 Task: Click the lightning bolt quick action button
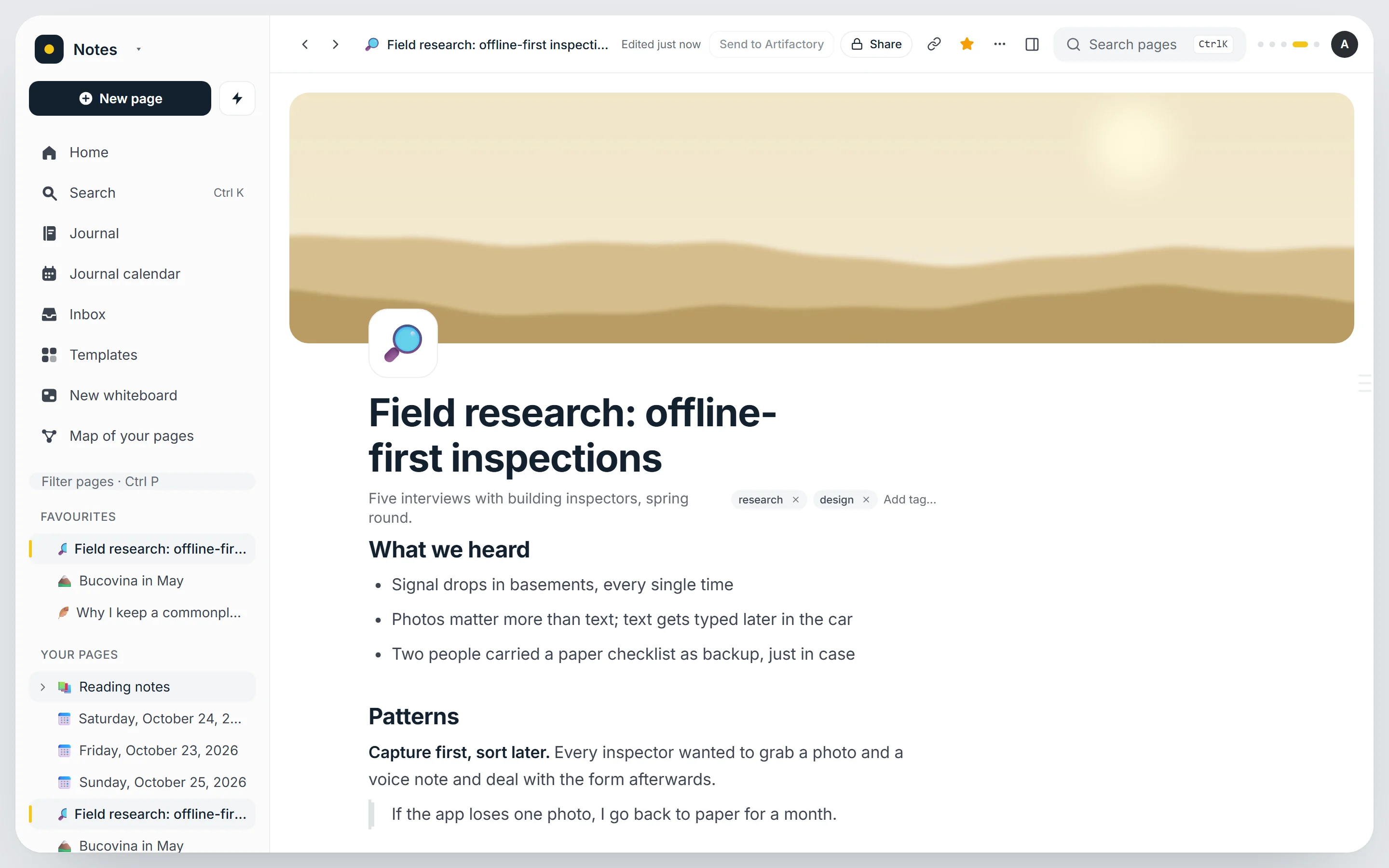click(x=237, y=98)
